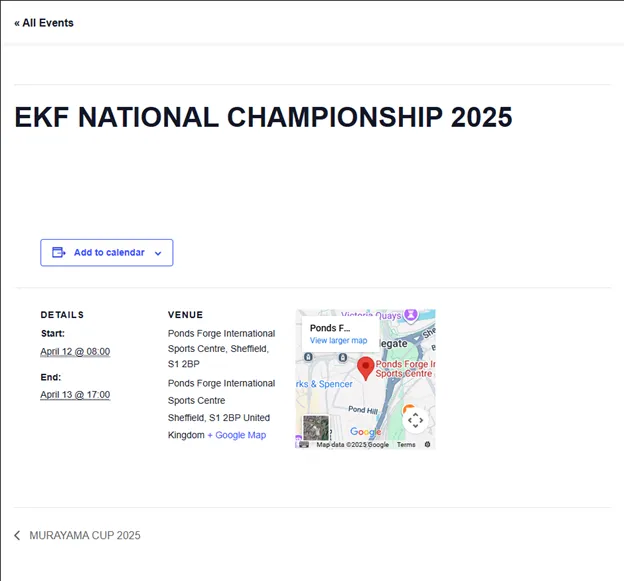Click the map keyboard shortcuts icon

tap(303, 444)
